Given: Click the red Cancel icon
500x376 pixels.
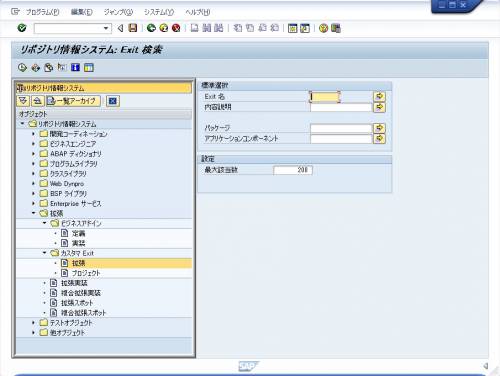Looking at the screenshot, I should (176, 28).
